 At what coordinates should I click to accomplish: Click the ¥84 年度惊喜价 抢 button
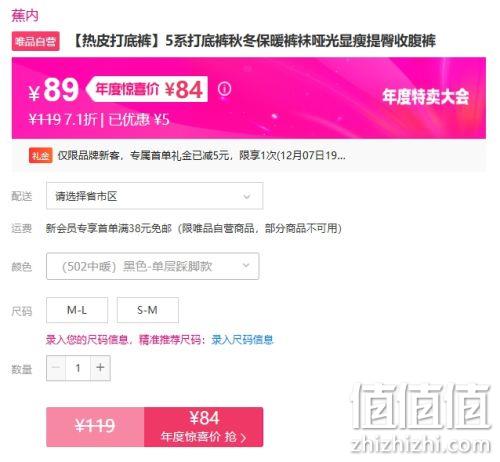pyautogui.click(x=204, y=427)
